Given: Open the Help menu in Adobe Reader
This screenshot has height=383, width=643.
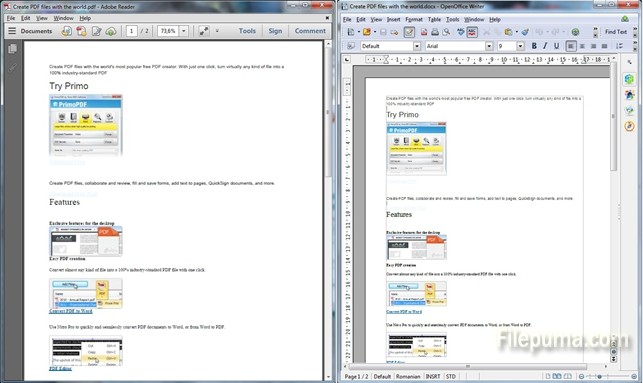Looking at the screenshot, I should tap(85, 18).
